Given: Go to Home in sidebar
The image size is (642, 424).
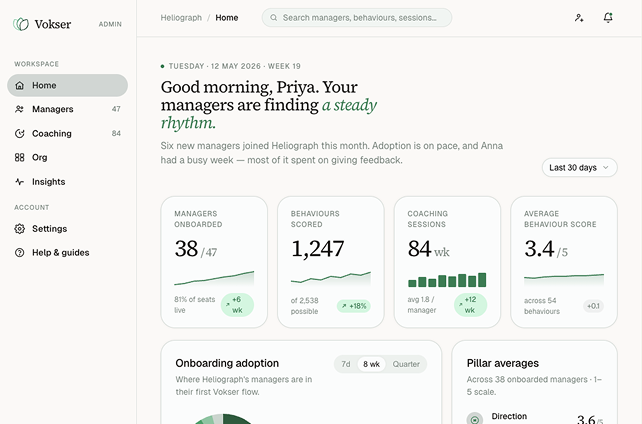Looking at the screenshot, I should coord(67,85).
